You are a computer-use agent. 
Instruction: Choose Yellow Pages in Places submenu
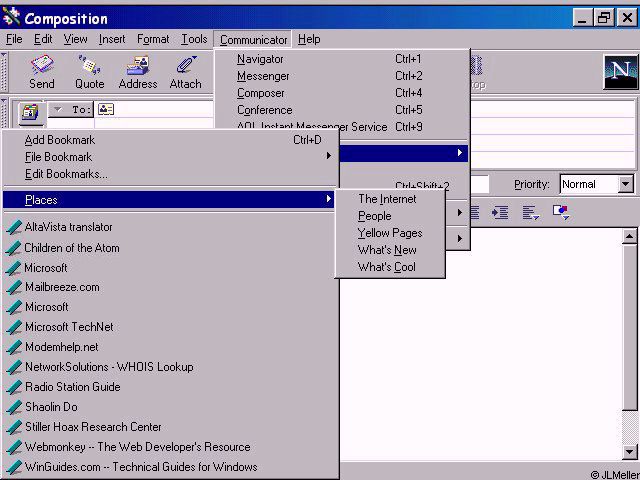tap(390, 233)
